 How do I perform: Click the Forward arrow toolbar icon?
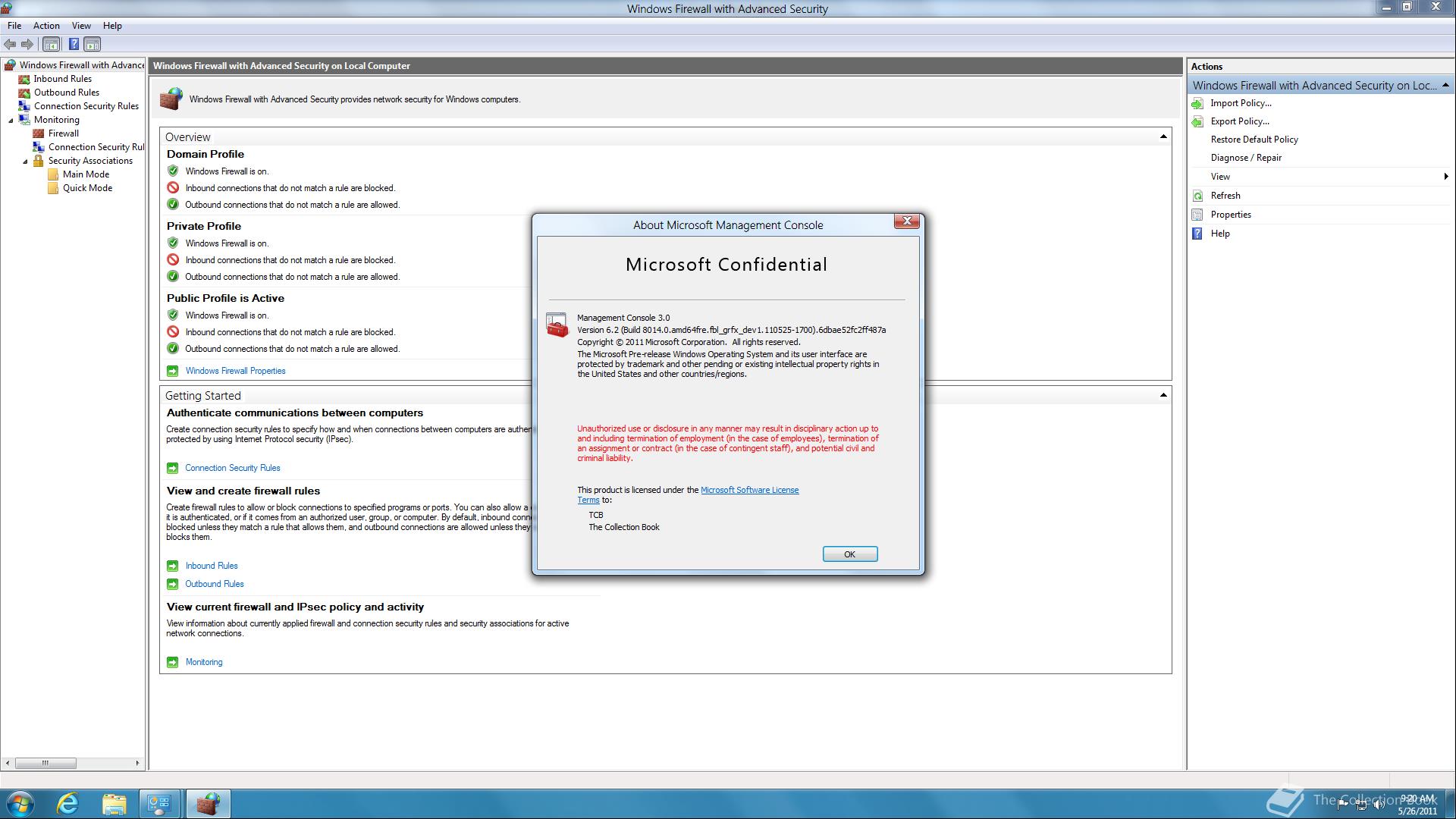point(27,45)
